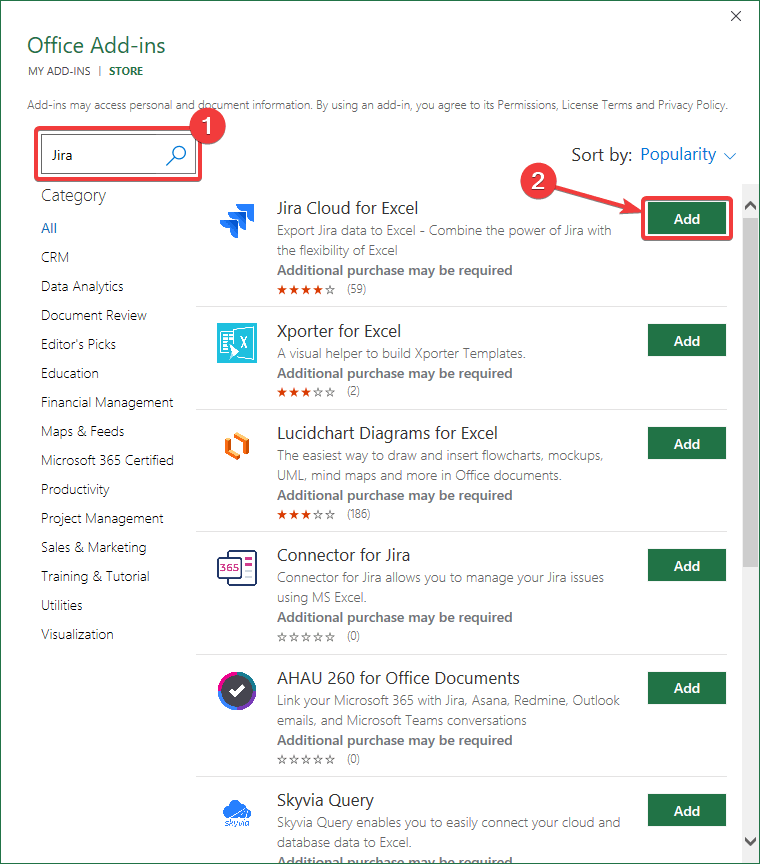Open the Jira Cloud for Excel logo

click(237, 220)
